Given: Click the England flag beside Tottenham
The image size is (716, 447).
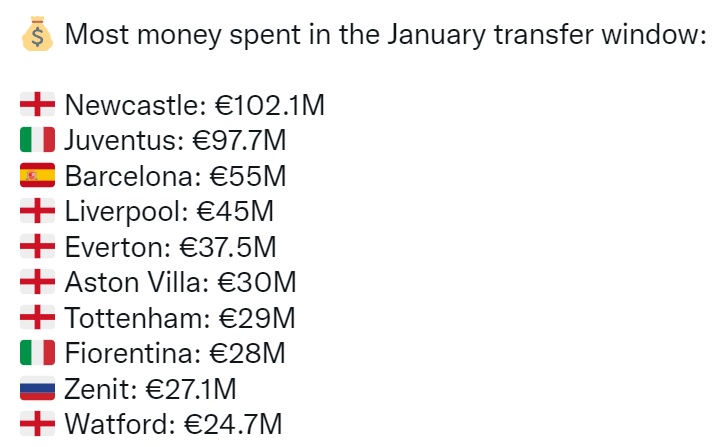Looking at the screenshot, I should 37,317.
